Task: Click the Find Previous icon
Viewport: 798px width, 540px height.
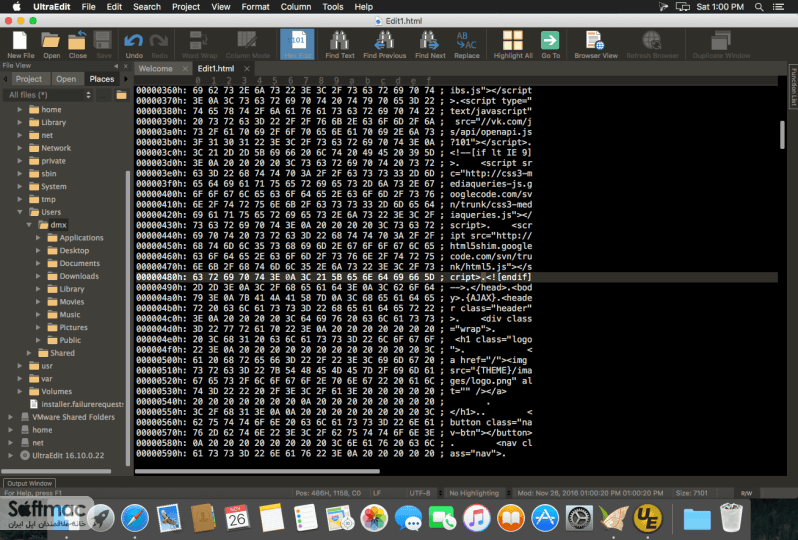Action: point(384,45)
